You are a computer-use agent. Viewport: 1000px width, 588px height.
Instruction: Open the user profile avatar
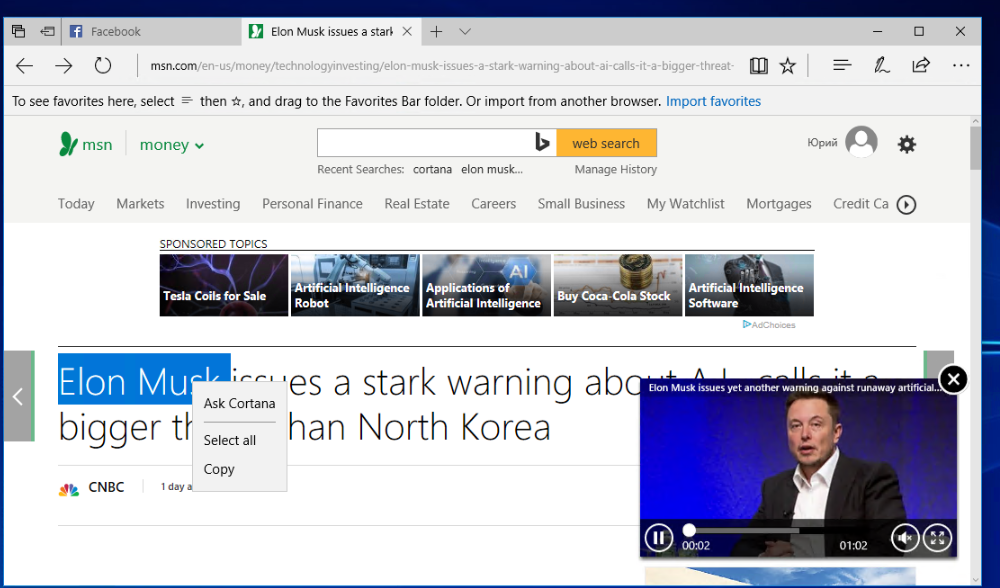click(861, 142)
